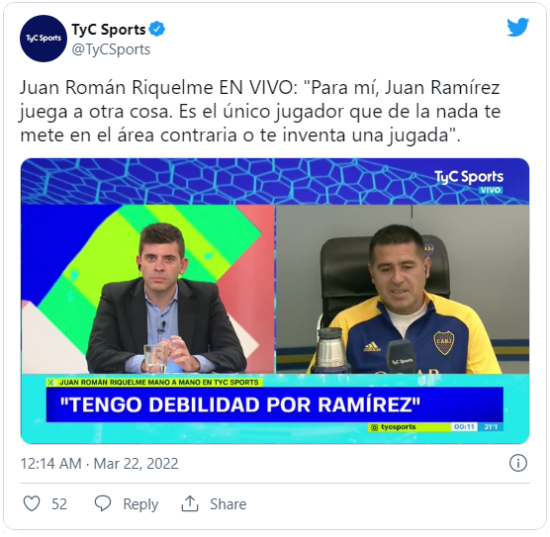This screenshot has height=537, width=550.
Task: Open the TyC Sports account name
Action: pos(108,29)
